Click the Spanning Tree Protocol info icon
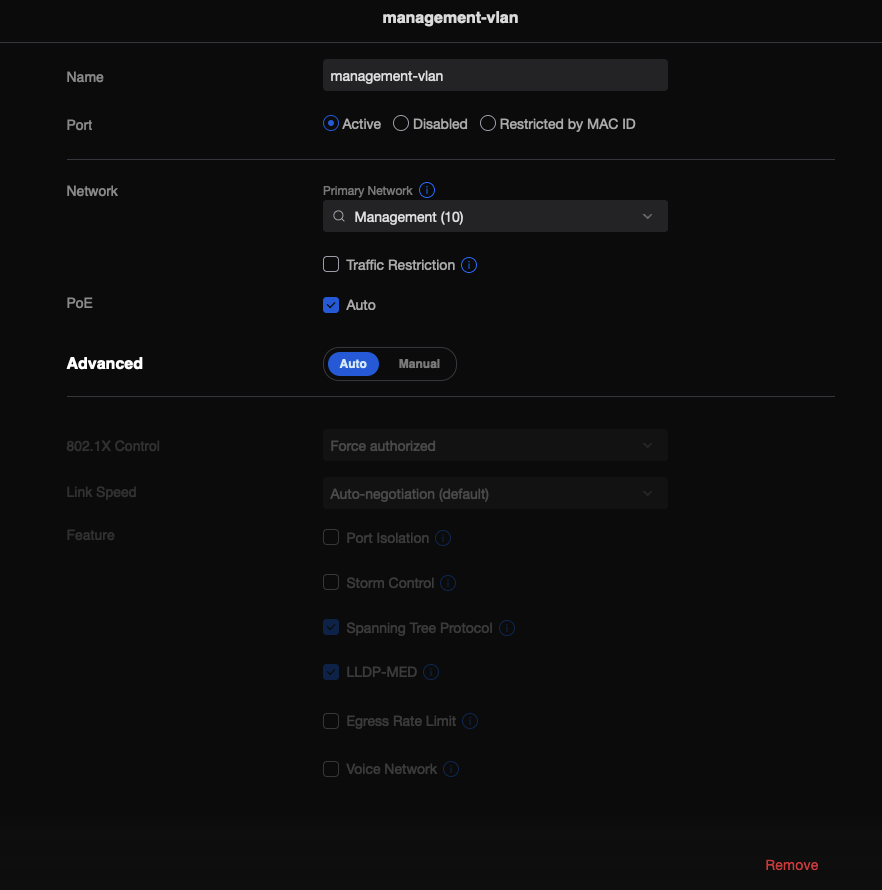 pyautogui.click(x=506, y=628)
